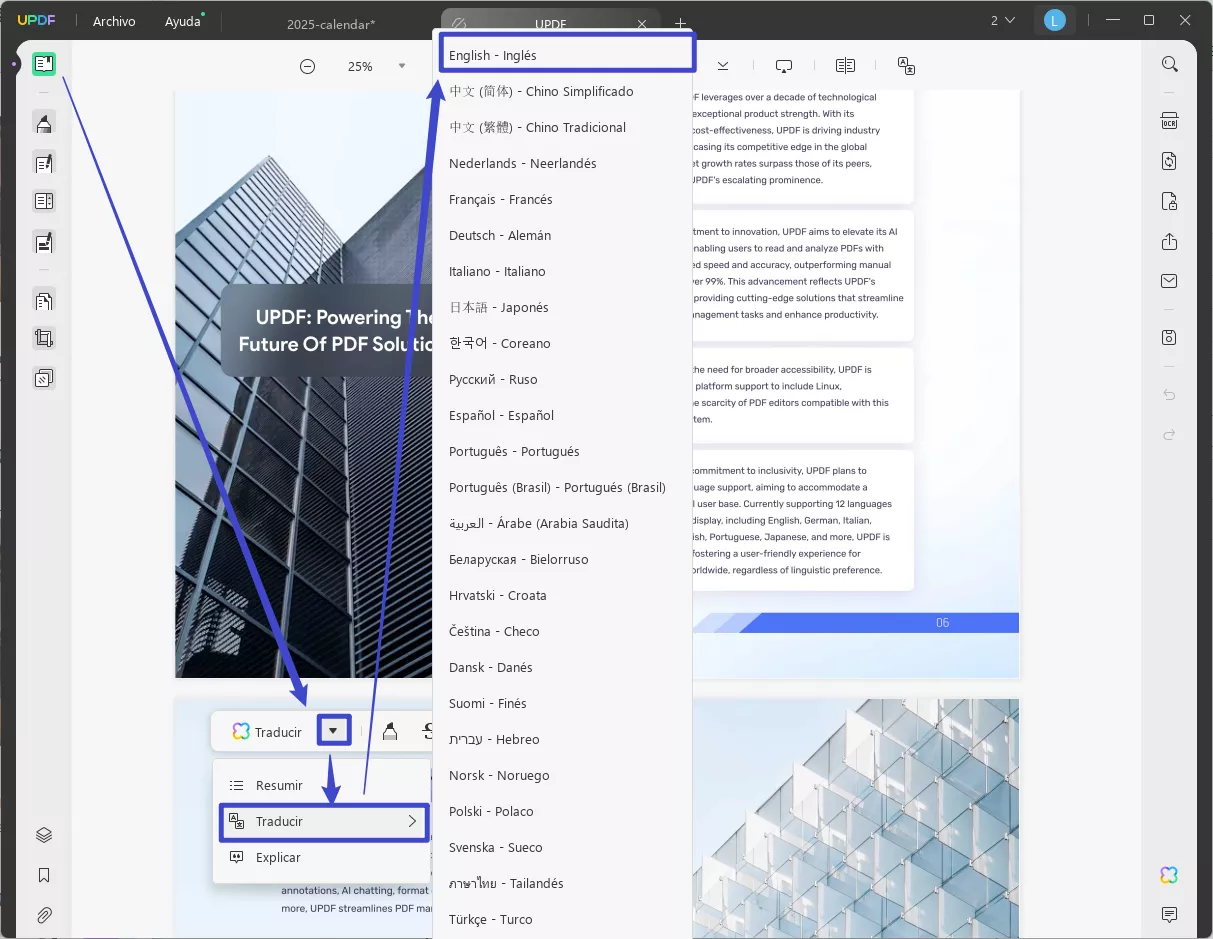The image size is (1213, 939).
Task: Open the Attachments paperclip panel
Action: click(44, 915)
